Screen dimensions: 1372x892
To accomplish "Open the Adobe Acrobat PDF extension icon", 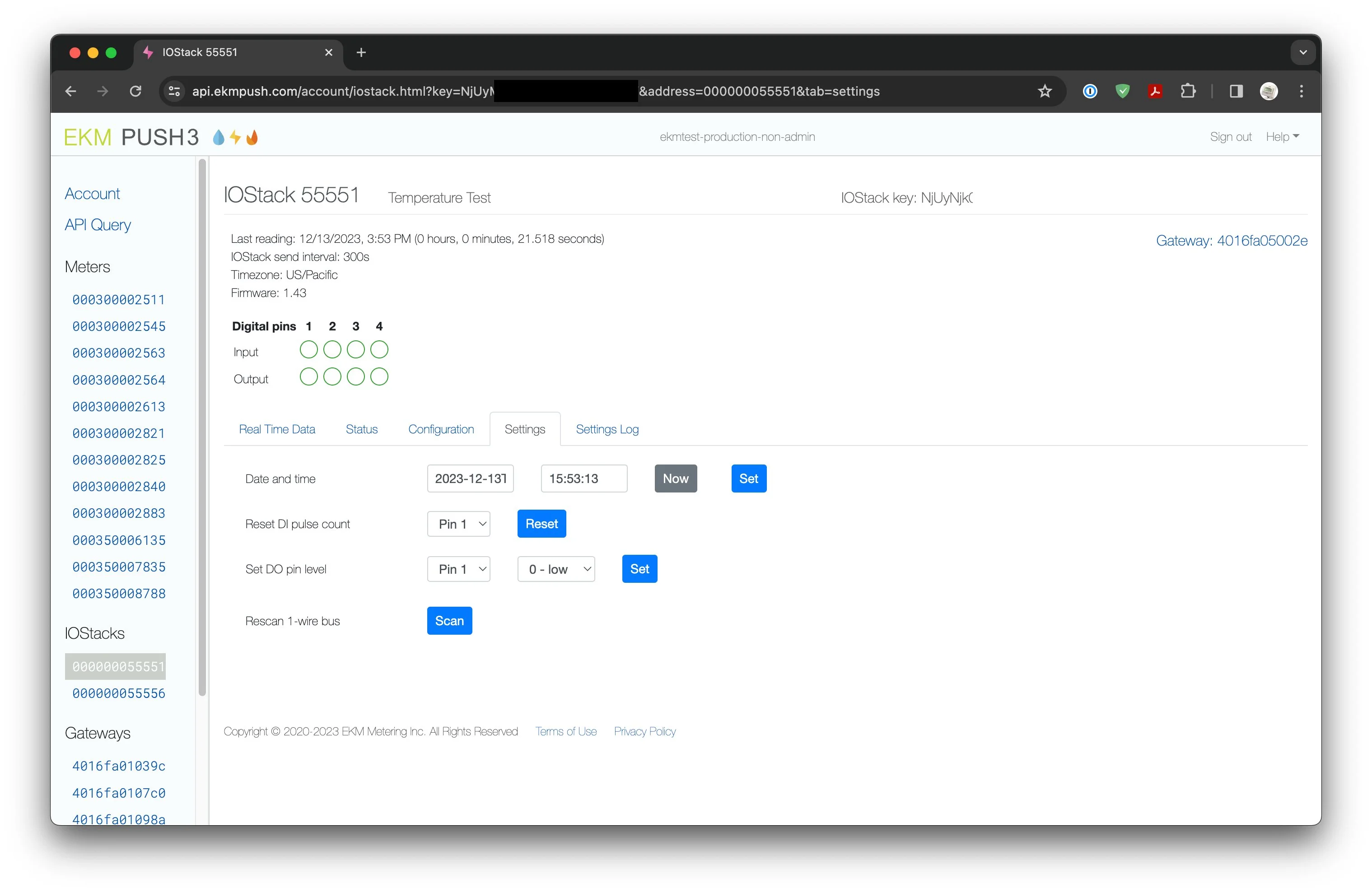I will 1155,91.
